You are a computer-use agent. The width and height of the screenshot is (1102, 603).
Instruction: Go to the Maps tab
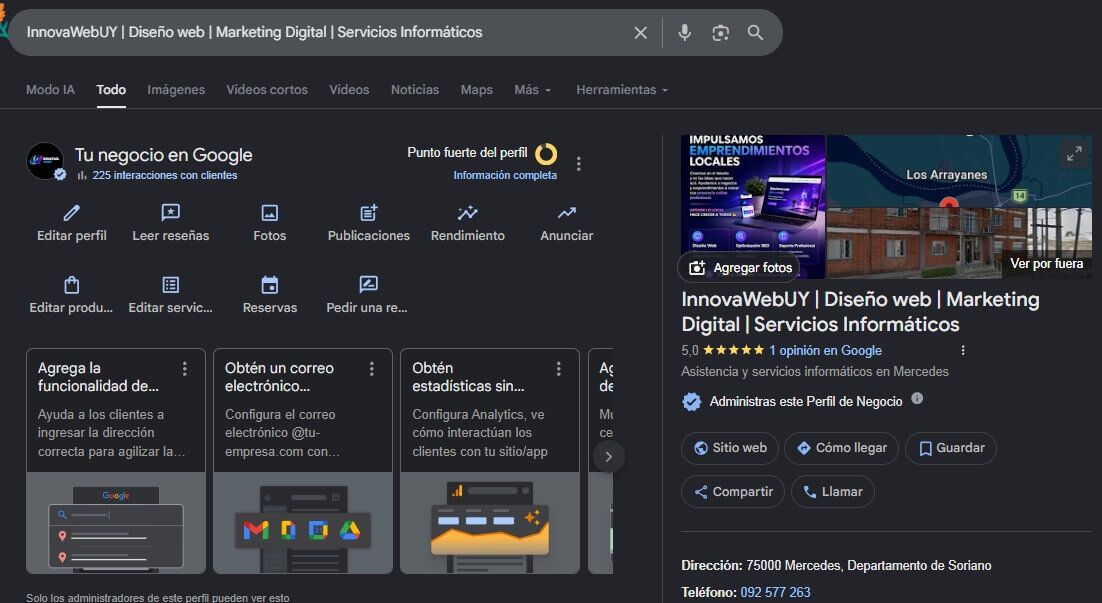[477, 90]
